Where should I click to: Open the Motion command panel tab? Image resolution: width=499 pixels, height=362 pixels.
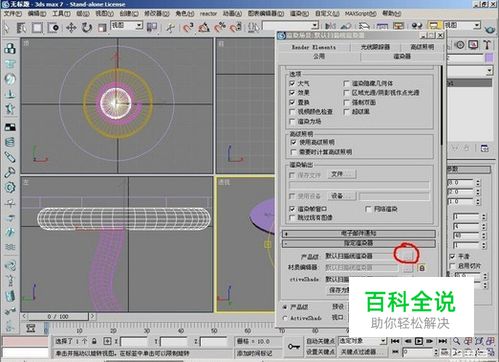[460, 45]
